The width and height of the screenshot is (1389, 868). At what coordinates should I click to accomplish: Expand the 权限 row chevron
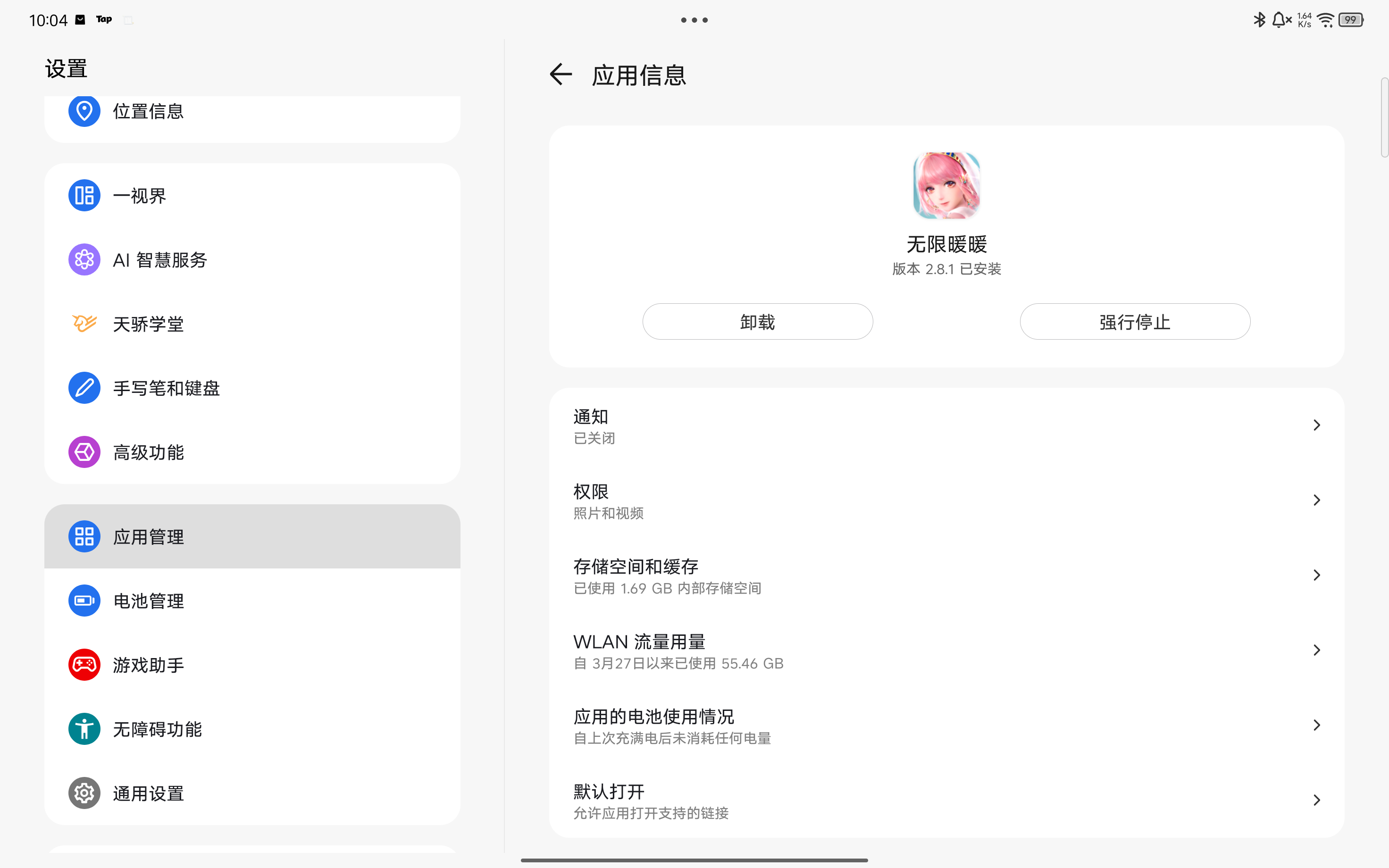tap(1317, 500)
